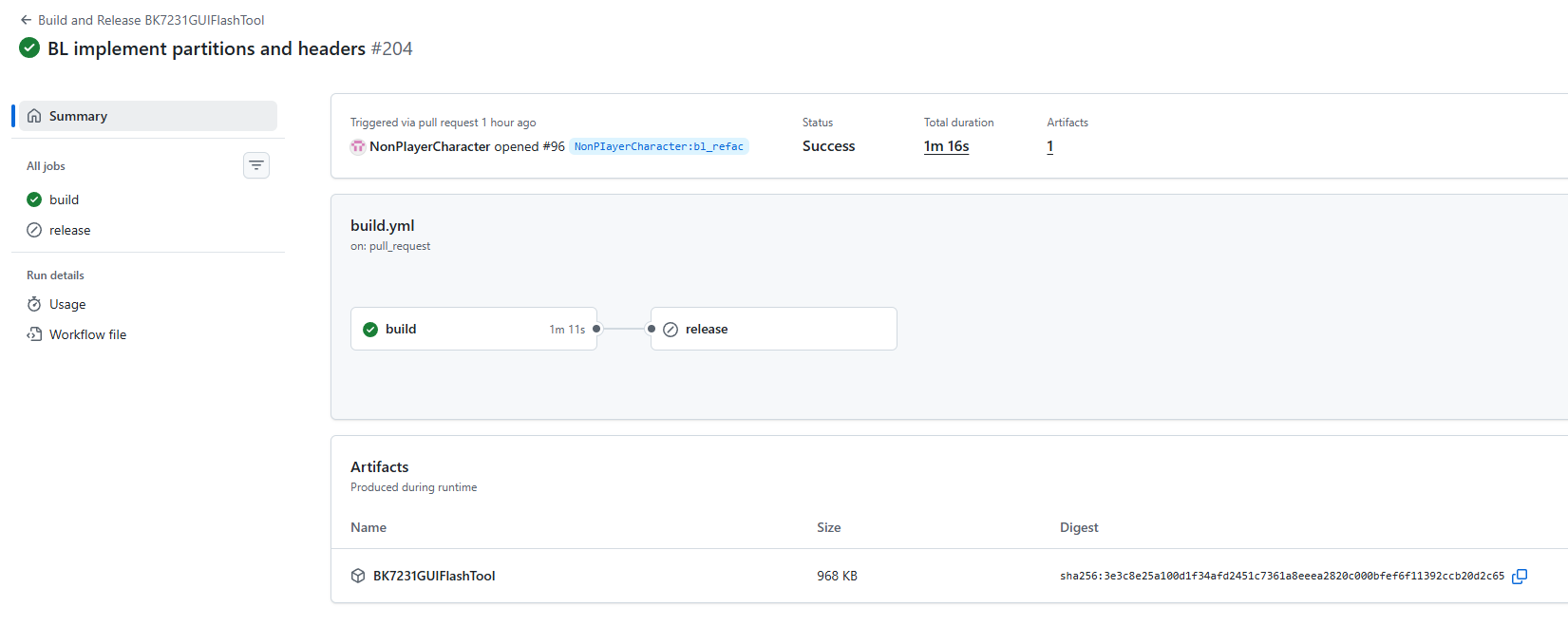The image size is (1568, 626).
Task: Click the 968 KB size cell
Action: [x=837, y=576]
